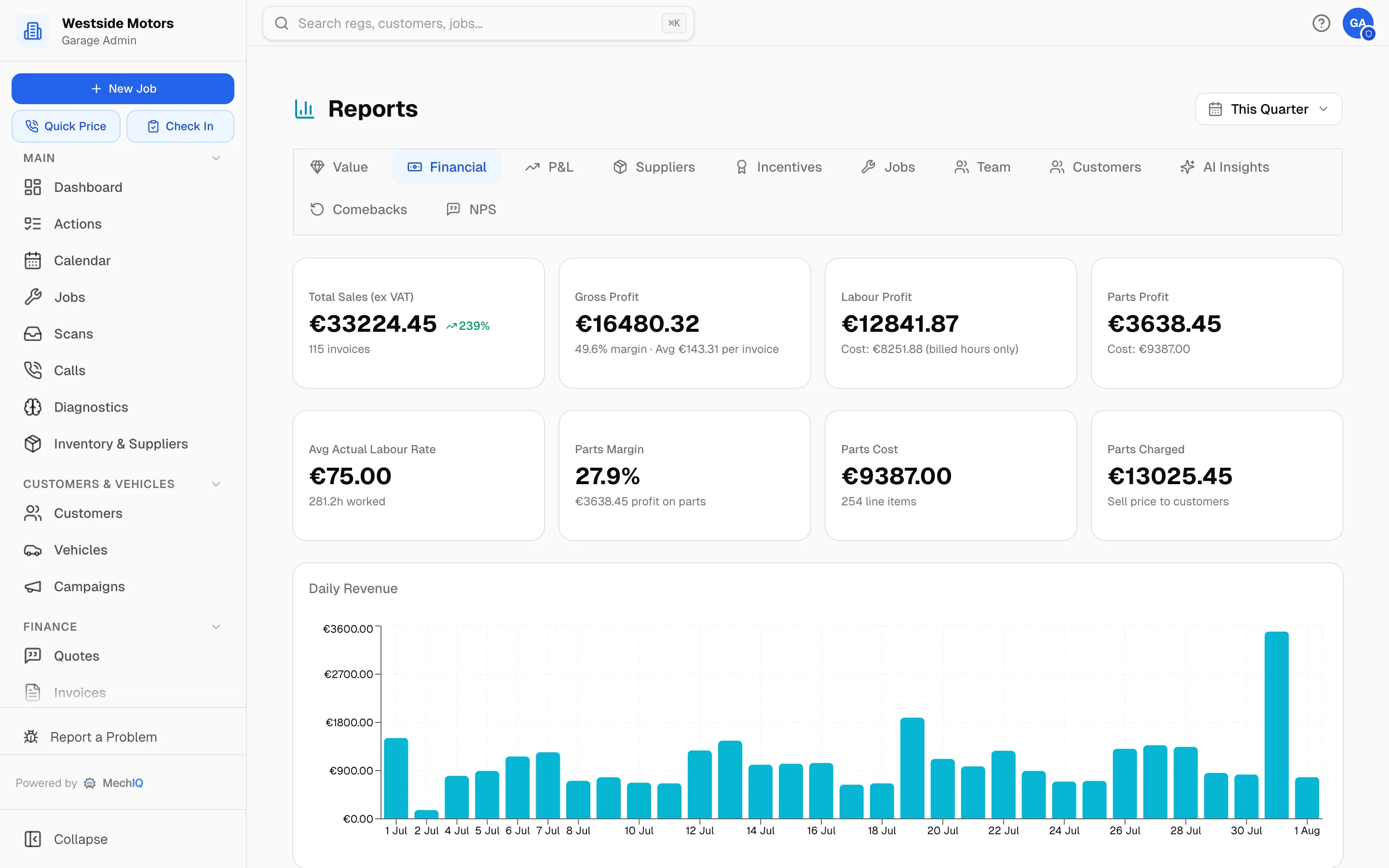Click the Dashboard grid icon
This screenshot has height=868, width=1389.
coord(33,187)
